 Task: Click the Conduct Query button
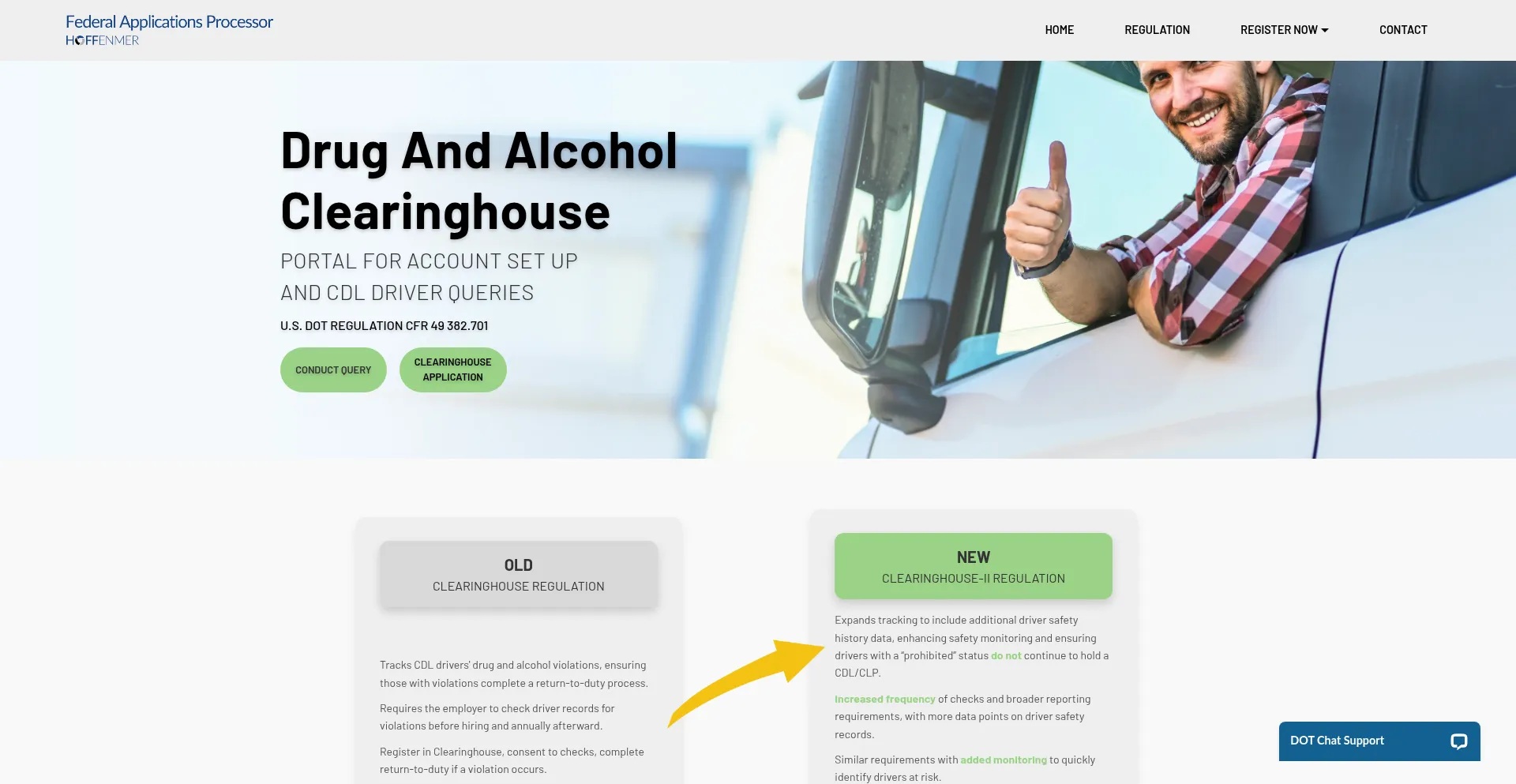coord(333,369)
